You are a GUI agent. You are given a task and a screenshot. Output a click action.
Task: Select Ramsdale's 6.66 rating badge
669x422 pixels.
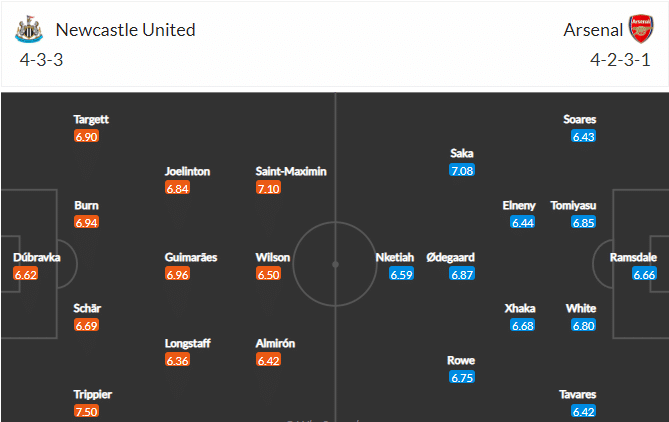644,274
